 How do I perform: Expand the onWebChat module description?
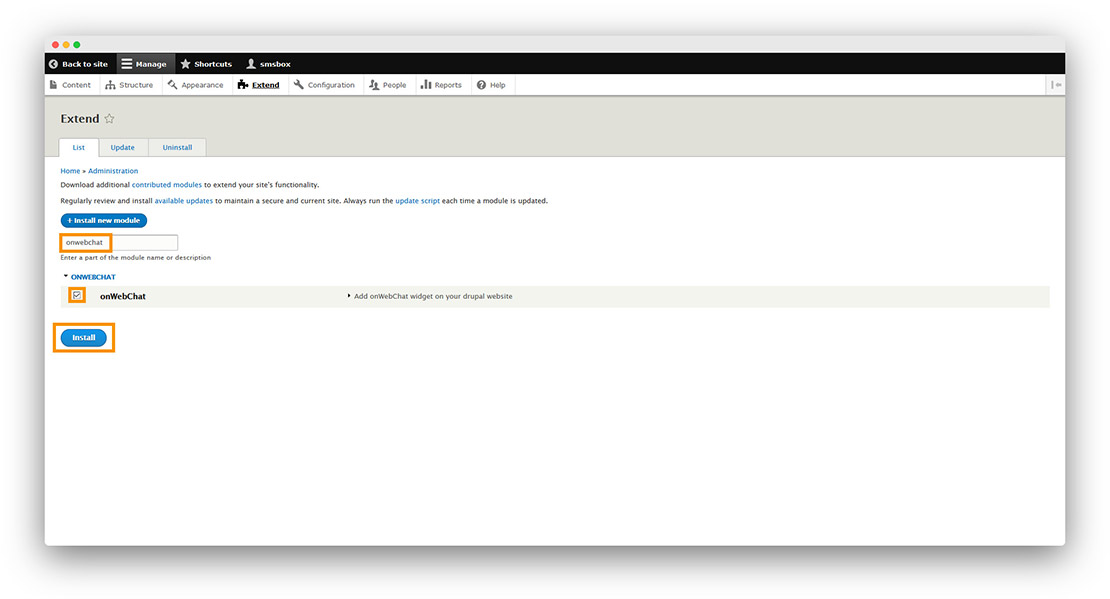430,296
